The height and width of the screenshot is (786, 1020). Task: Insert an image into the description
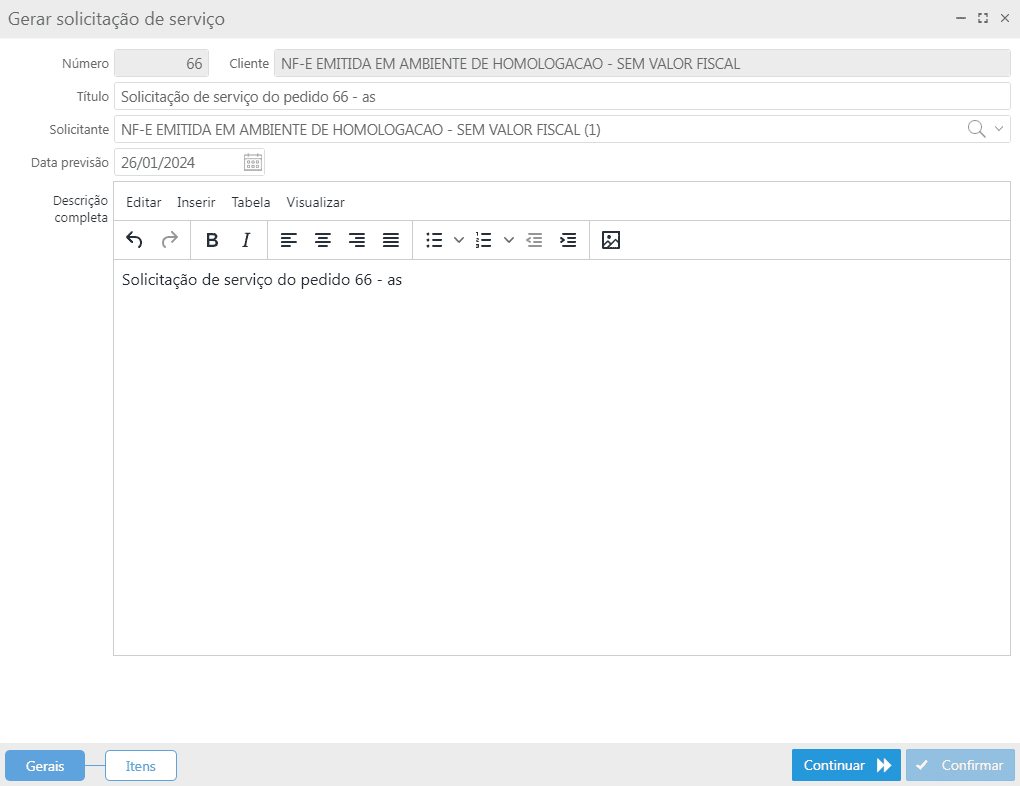click(x=611, y=240)
